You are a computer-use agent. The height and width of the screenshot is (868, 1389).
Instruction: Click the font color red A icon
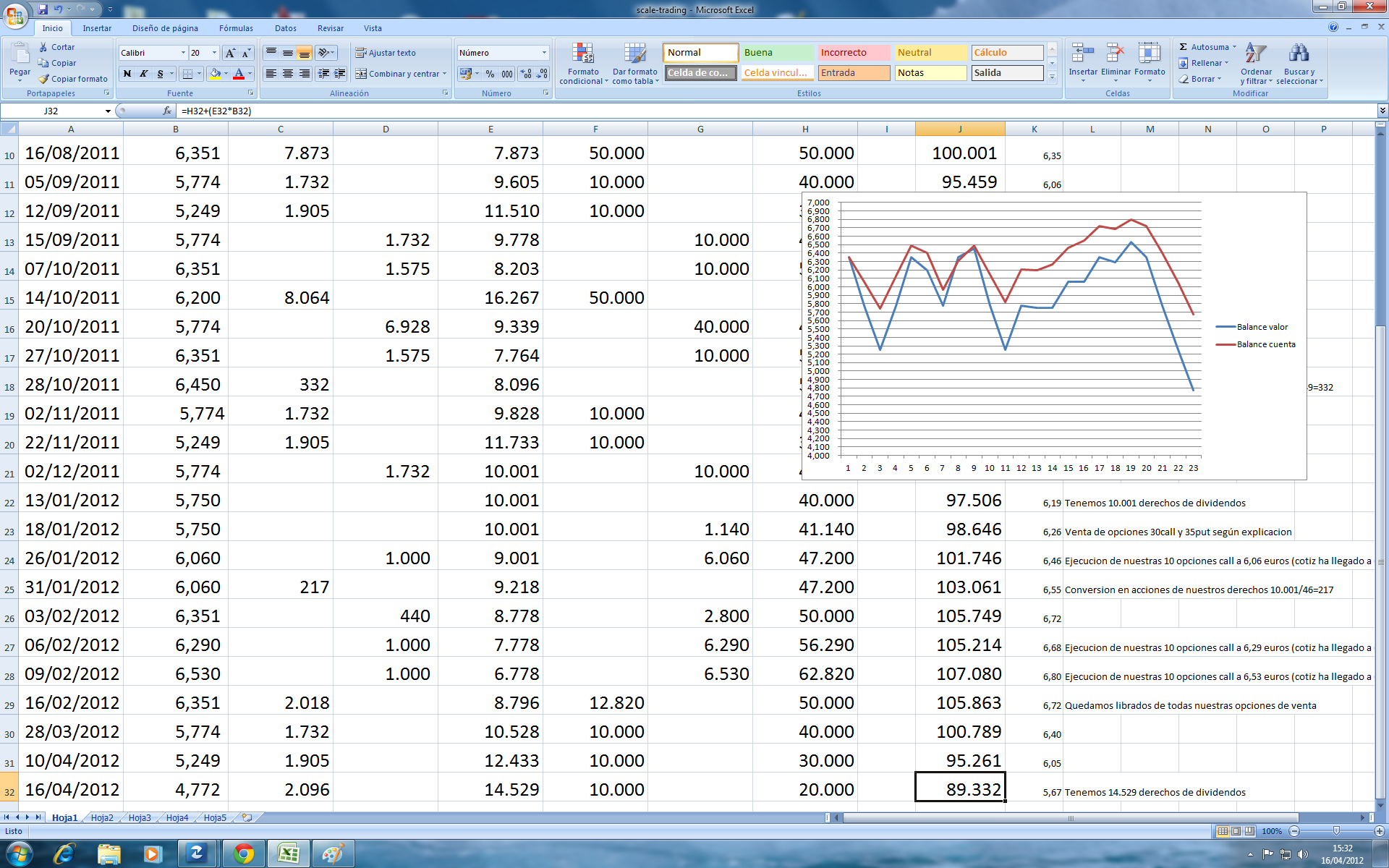tap(238, 74)
